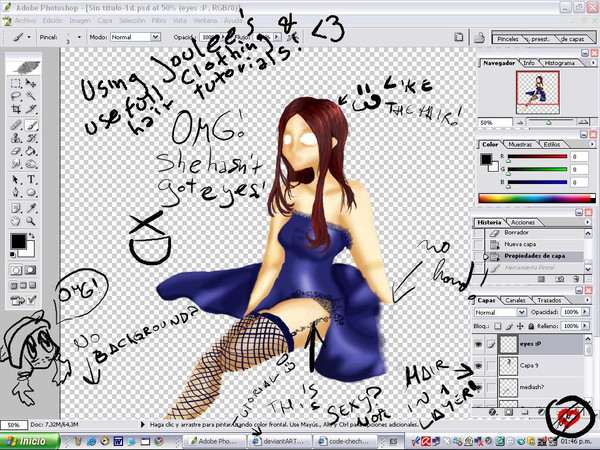Open code-chech taskbar button
The image size is (600, 450).
point(344,442)
